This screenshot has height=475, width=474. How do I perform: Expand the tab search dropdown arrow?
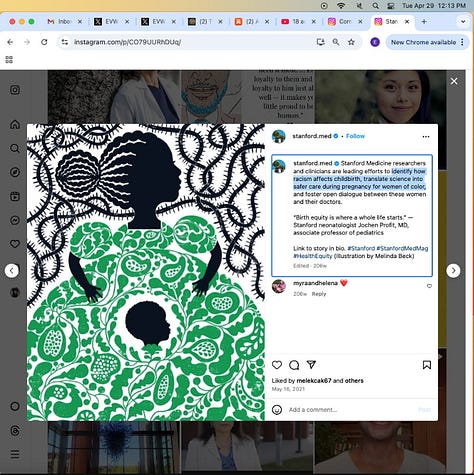pos(463,22)
